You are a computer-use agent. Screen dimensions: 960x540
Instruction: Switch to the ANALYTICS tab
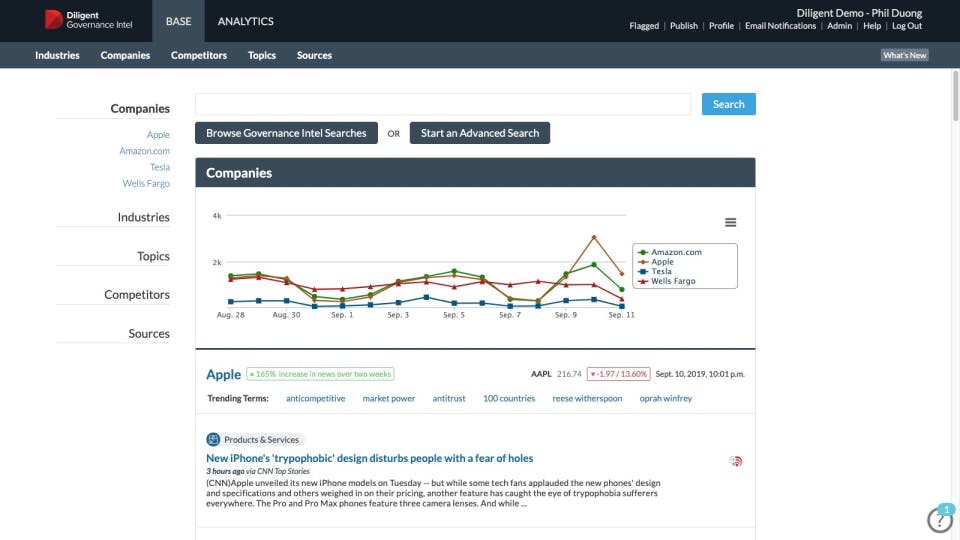[245, 21]
